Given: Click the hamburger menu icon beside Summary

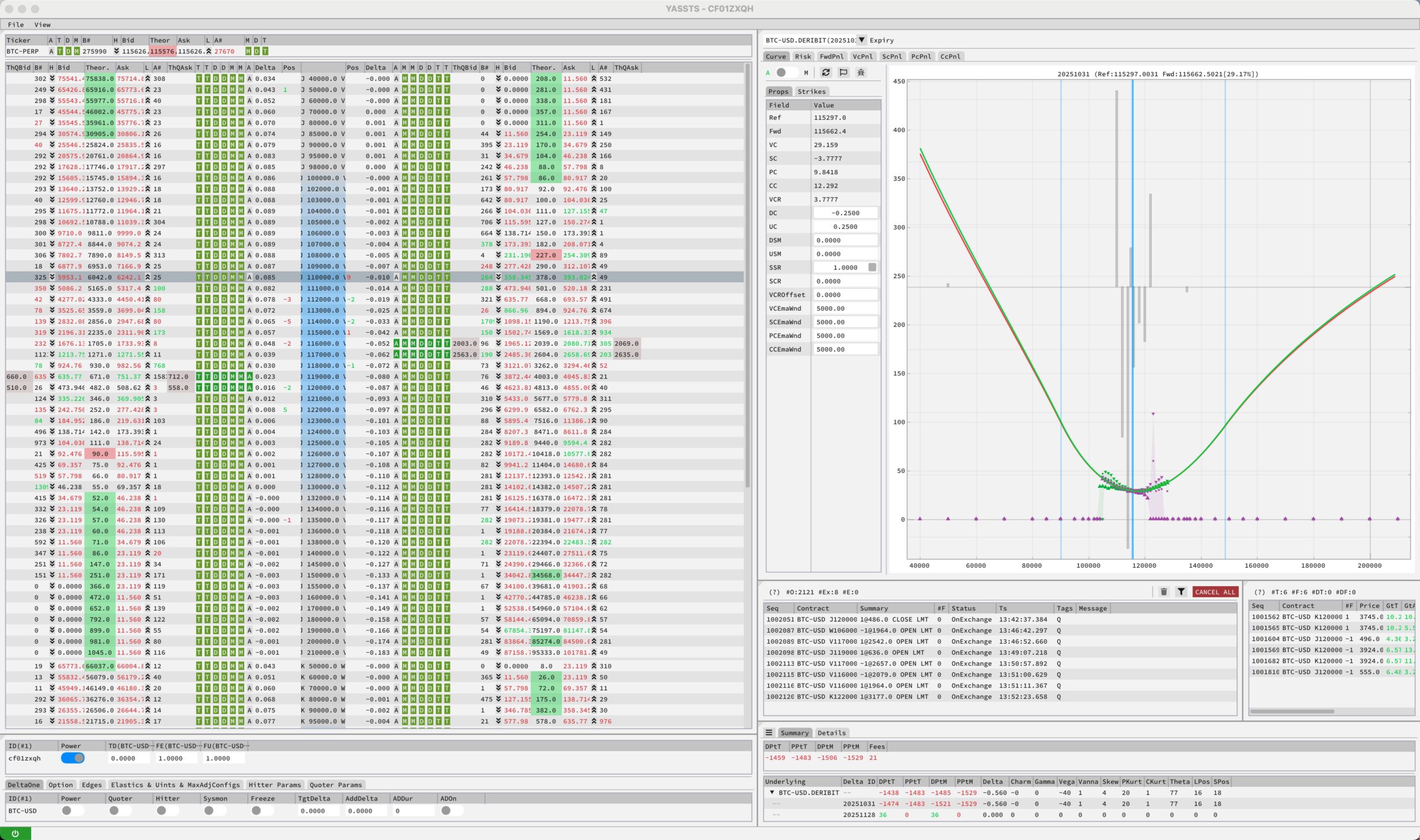Looking at the screenshot, I should tap(769, 732).
